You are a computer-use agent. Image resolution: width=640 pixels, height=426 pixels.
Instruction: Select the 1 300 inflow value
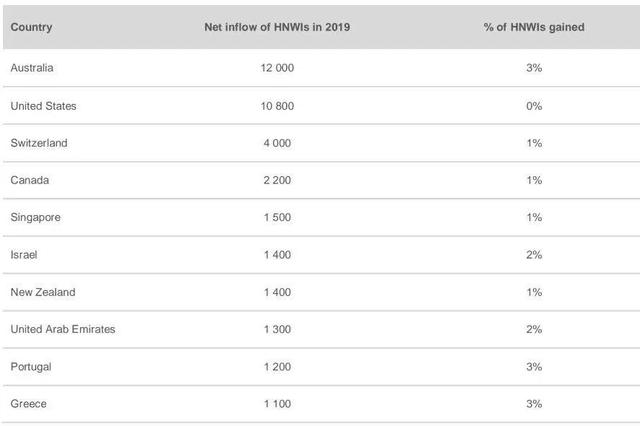coord(277,329)
